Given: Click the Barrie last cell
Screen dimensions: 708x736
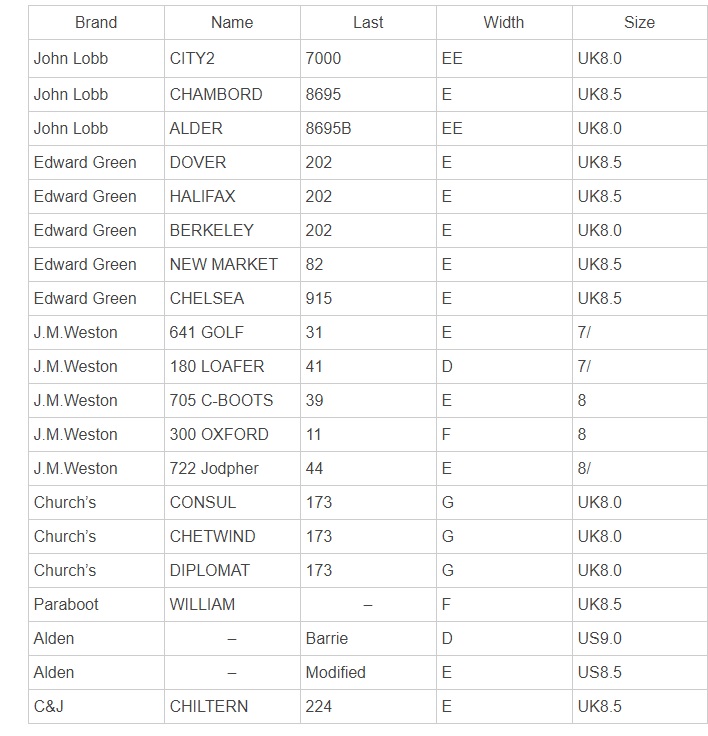Looking at the screenshot, I should pos(327,638).
